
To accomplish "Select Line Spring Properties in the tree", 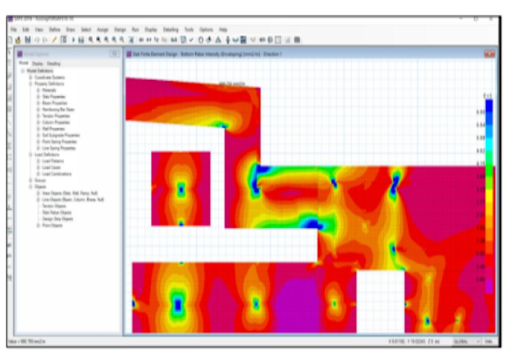I will [59, 148].
